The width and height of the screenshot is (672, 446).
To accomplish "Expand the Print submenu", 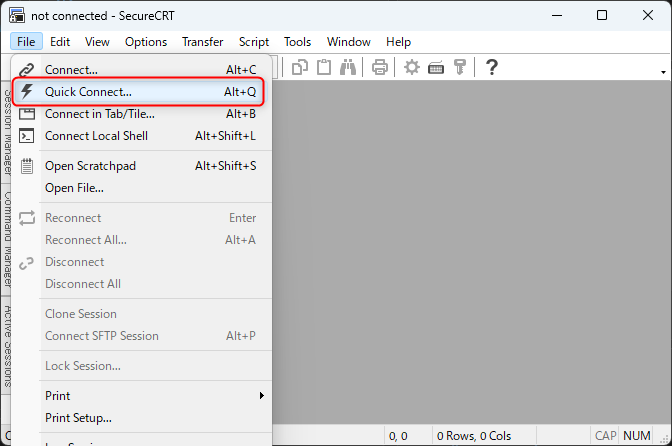I will tap(141, 395).
